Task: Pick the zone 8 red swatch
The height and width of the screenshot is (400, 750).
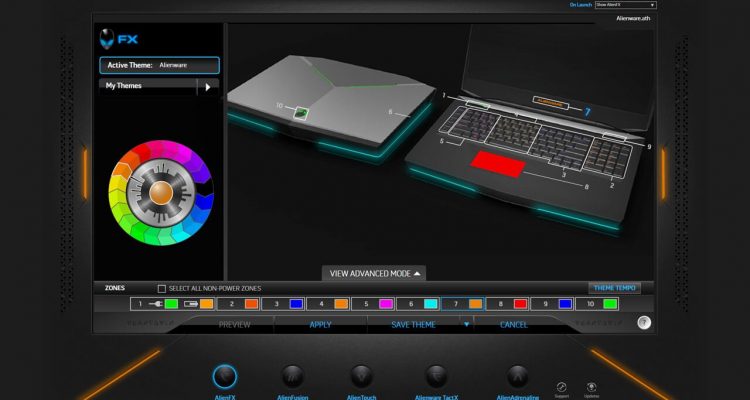Action: point(520,304)
